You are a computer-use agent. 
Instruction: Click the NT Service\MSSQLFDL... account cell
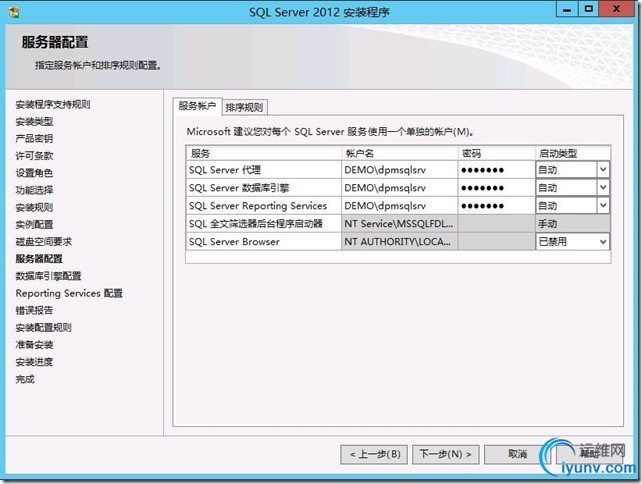tap(399, 224)
